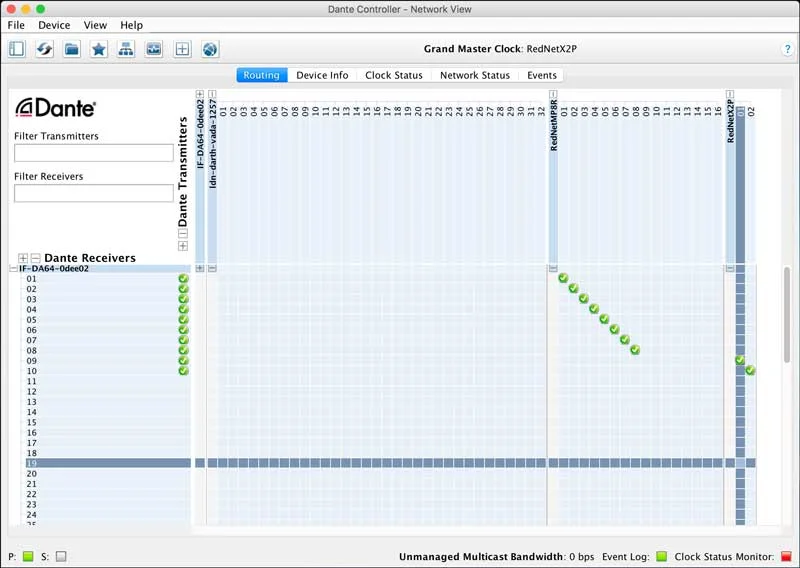Click green status check on receiver channel 08
800x568 pixels.
pyautogui.click(x=184, y=350)
